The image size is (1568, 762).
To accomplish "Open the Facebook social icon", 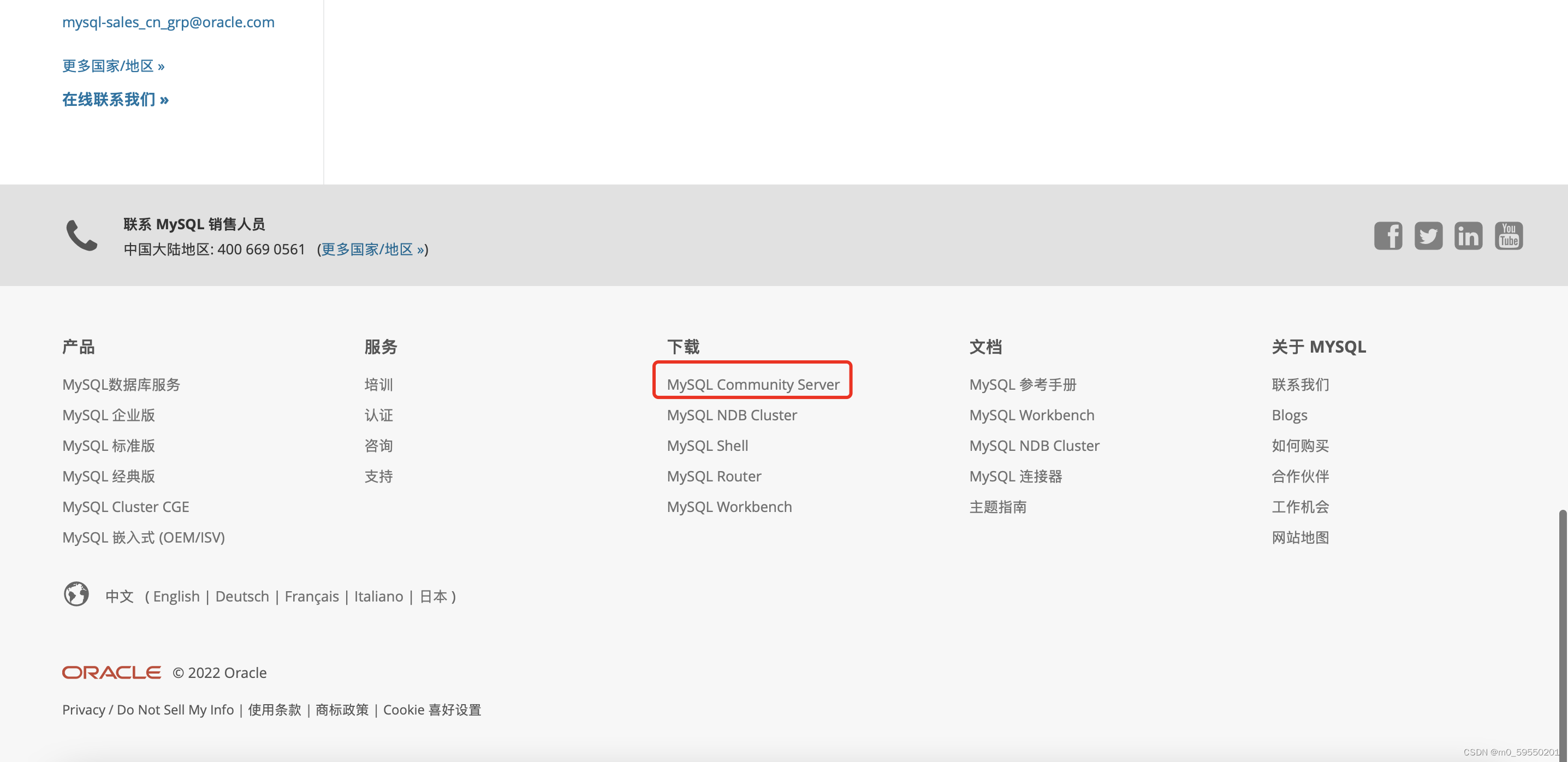I will click(1388, 236).
